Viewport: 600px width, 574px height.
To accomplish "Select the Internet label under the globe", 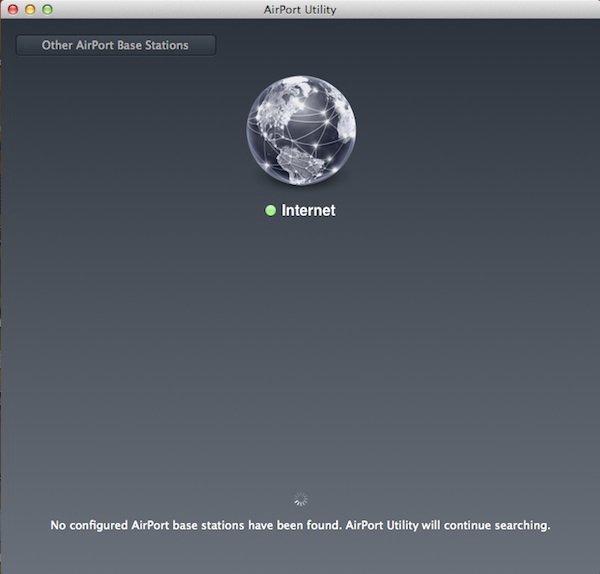I will [308, 211].
